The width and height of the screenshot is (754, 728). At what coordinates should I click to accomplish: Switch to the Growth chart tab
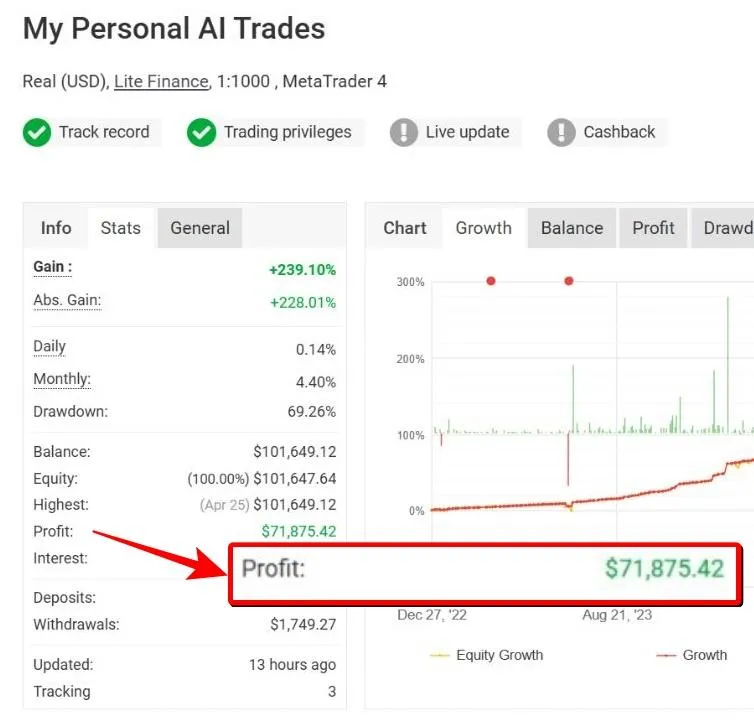484,228
